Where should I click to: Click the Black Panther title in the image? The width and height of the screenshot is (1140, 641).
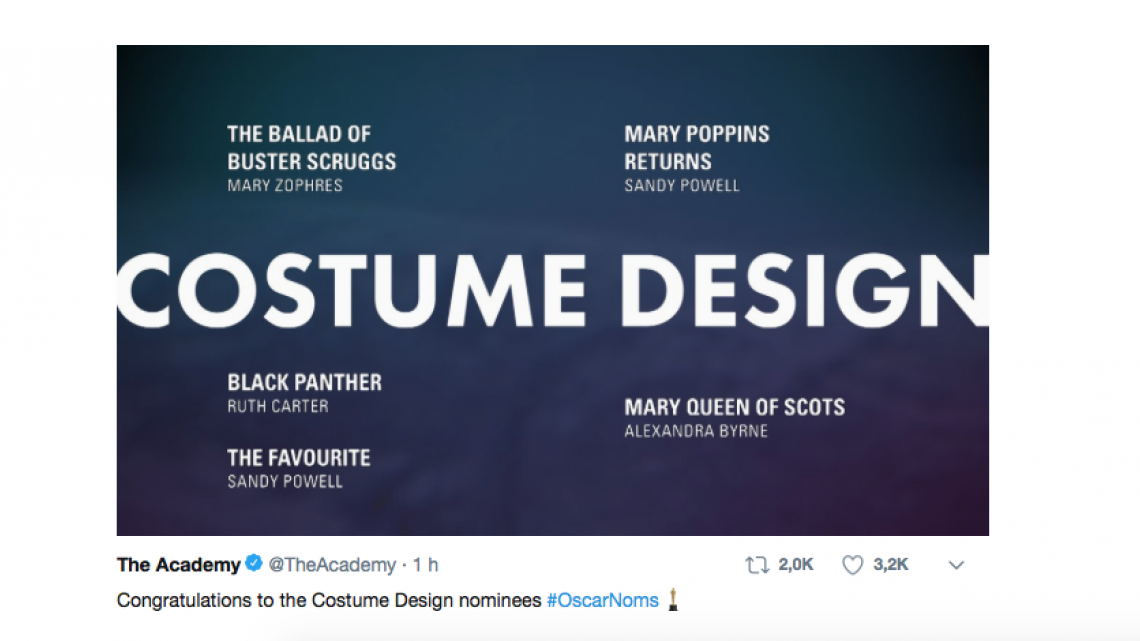pos(304,383)
